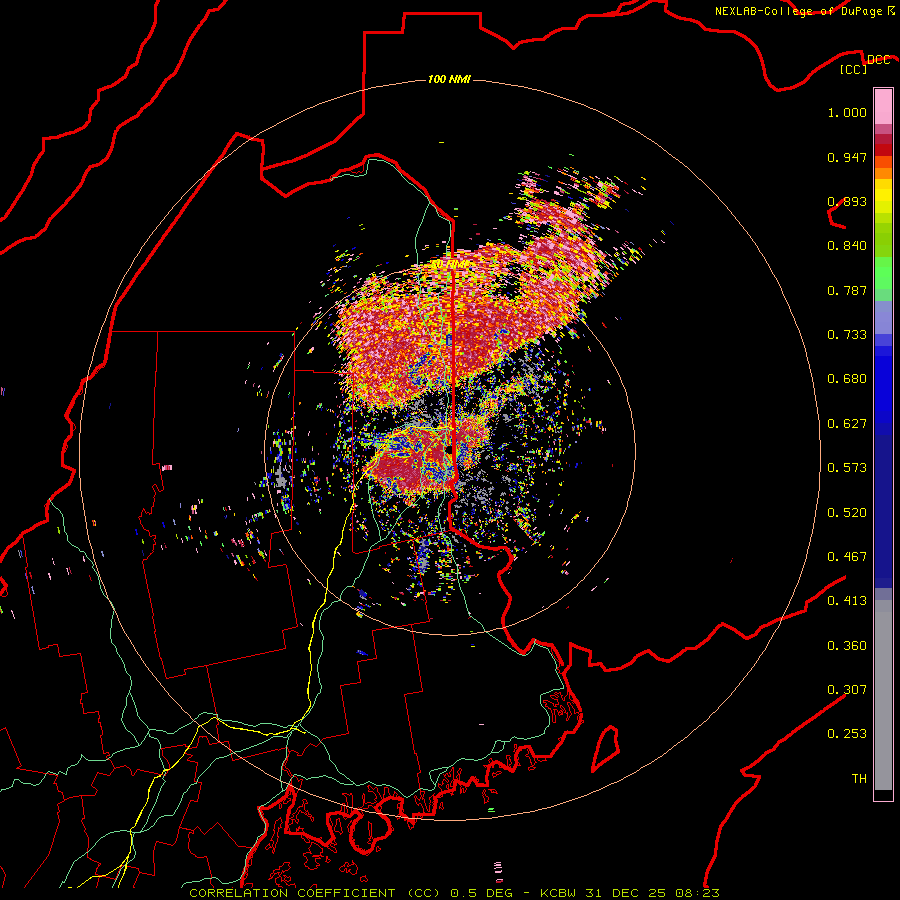This screenshot has height=900, width=900.
Task: Click the [CC] units label
Action: tap(854, 69)
